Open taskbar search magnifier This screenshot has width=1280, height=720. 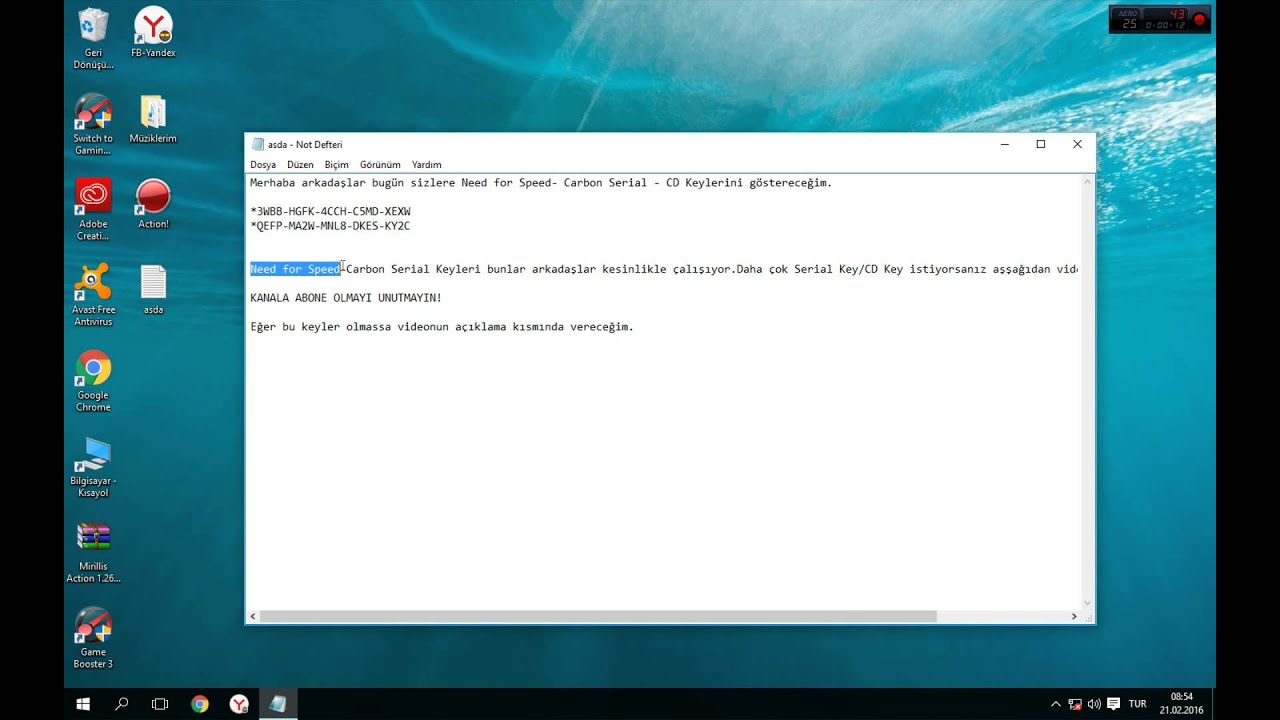coord(122,704)
